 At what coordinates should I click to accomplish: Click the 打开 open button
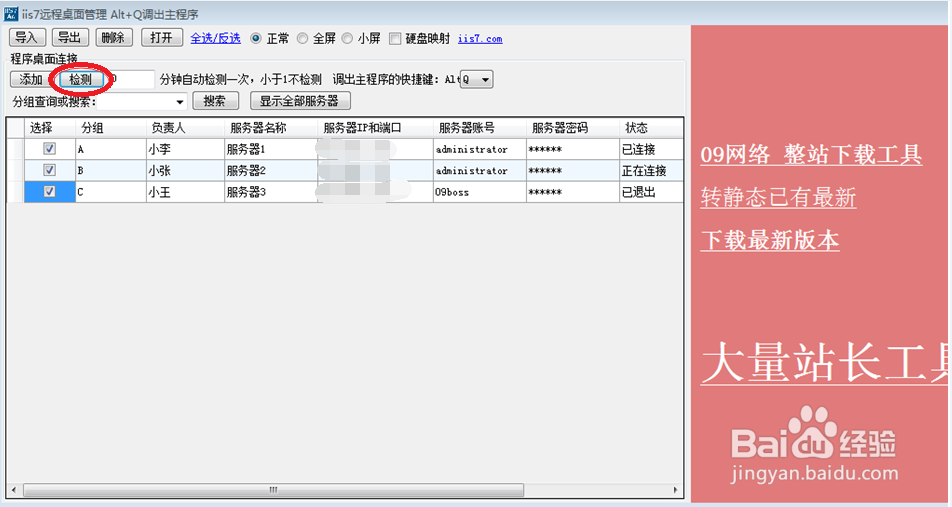point(162,38)
